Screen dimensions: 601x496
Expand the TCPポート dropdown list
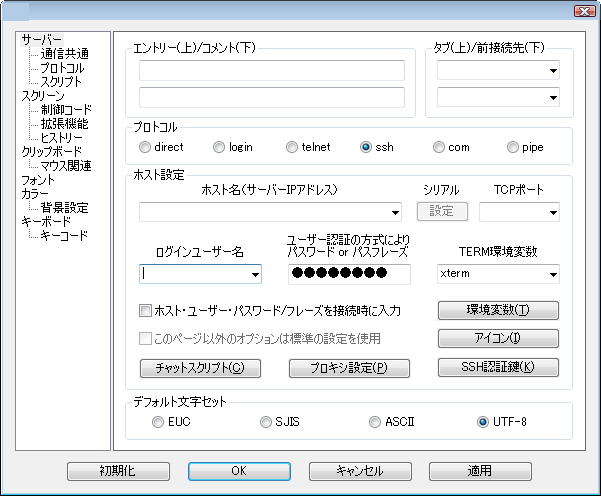point(552,212)
